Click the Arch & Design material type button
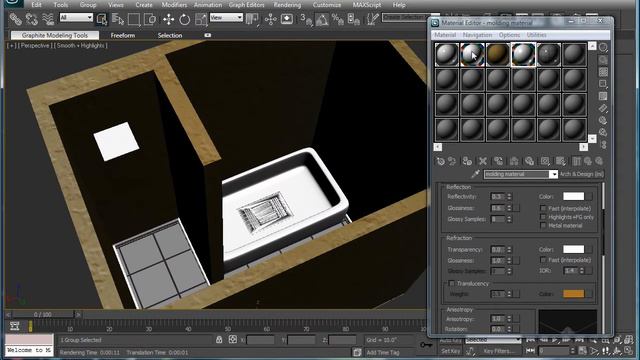The height and width of the screenshot is (360, 640). coord(582,174)
